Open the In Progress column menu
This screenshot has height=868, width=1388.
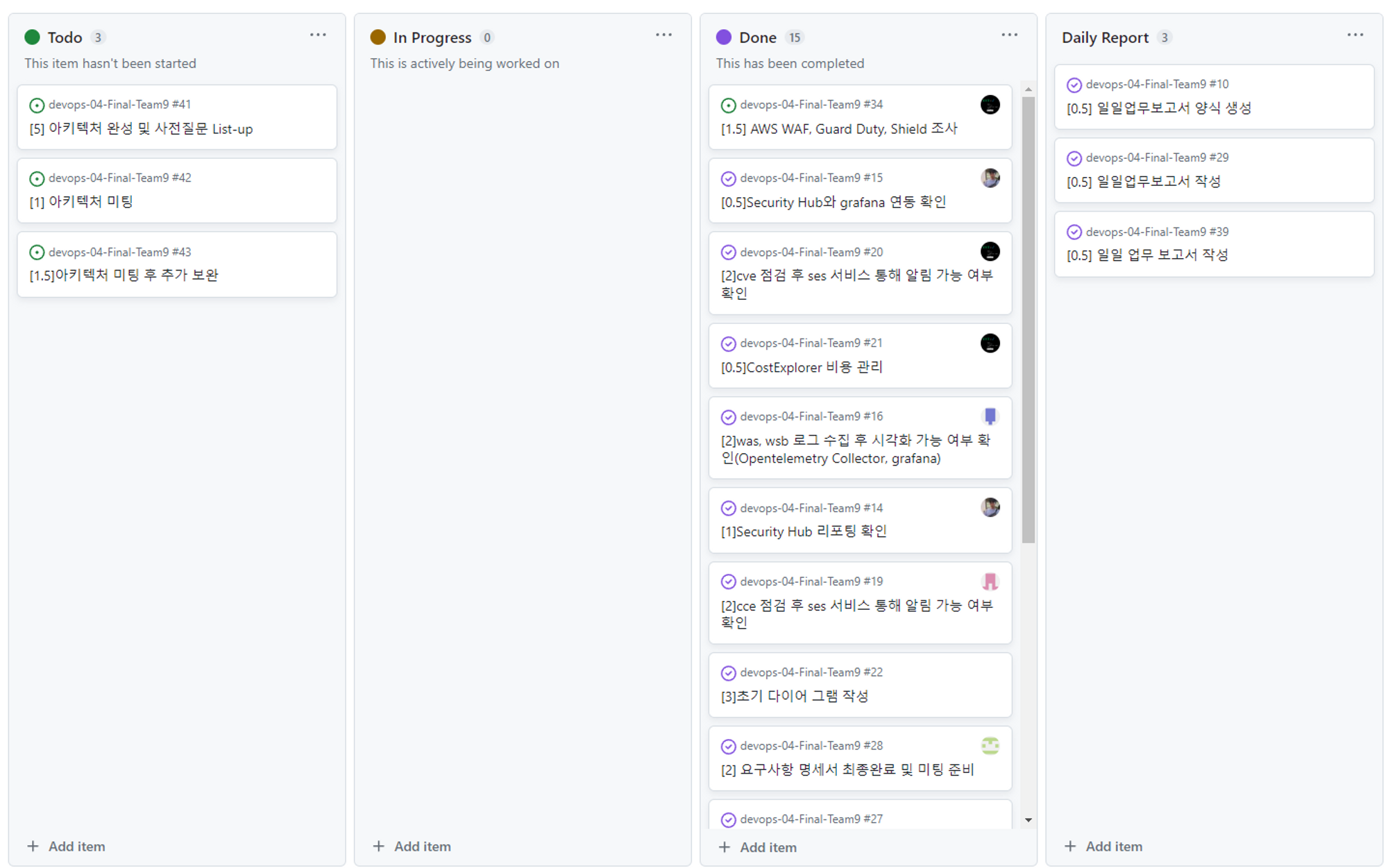(663, 35)
